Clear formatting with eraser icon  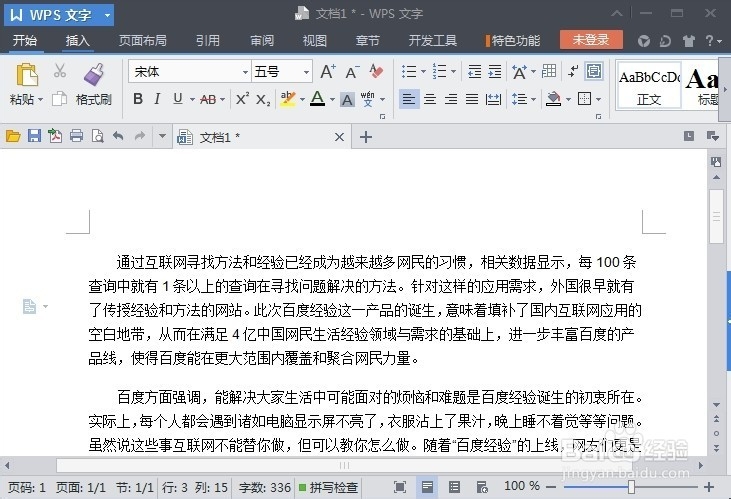[x=376, y=71]
